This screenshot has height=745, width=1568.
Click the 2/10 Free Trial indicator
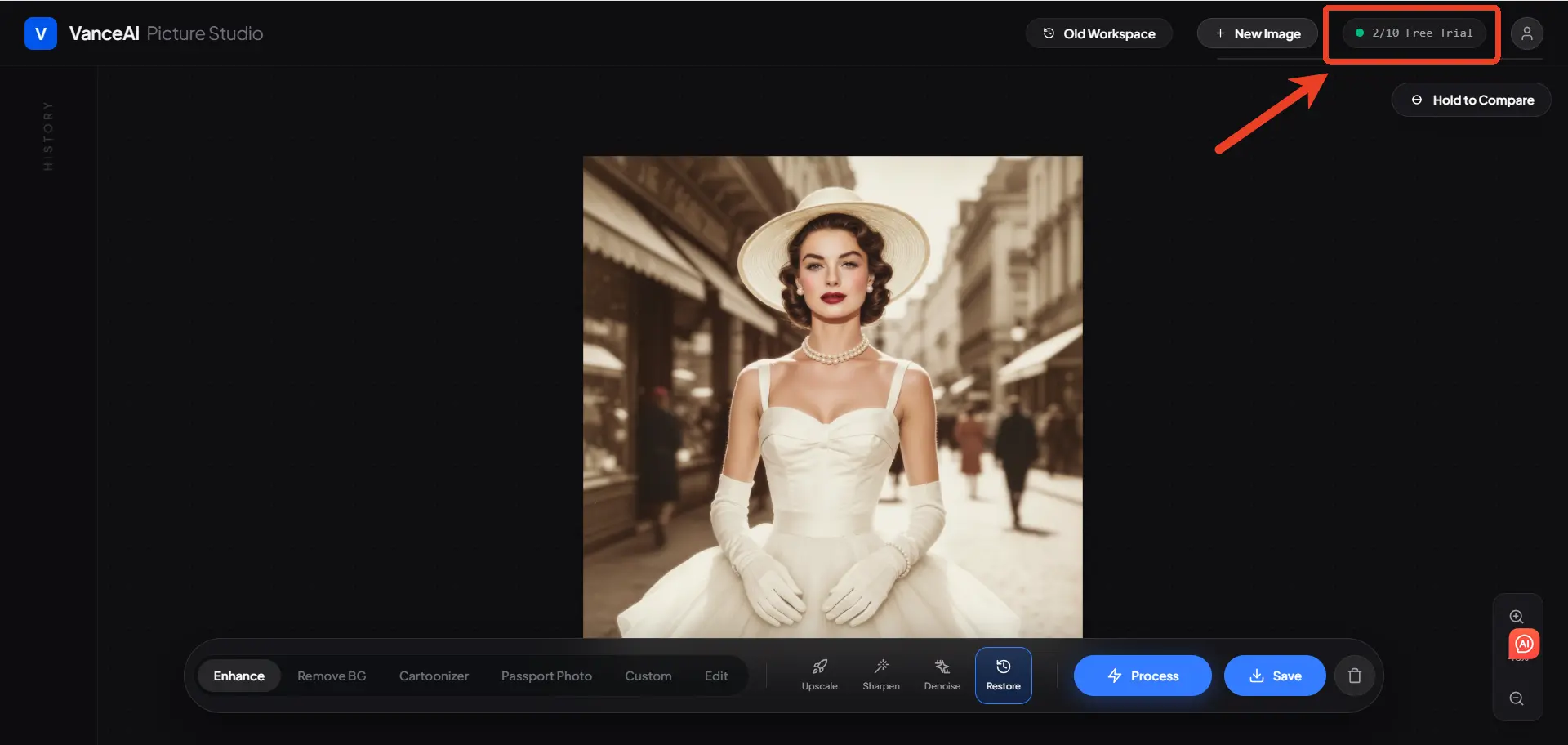click(1414, 33)
